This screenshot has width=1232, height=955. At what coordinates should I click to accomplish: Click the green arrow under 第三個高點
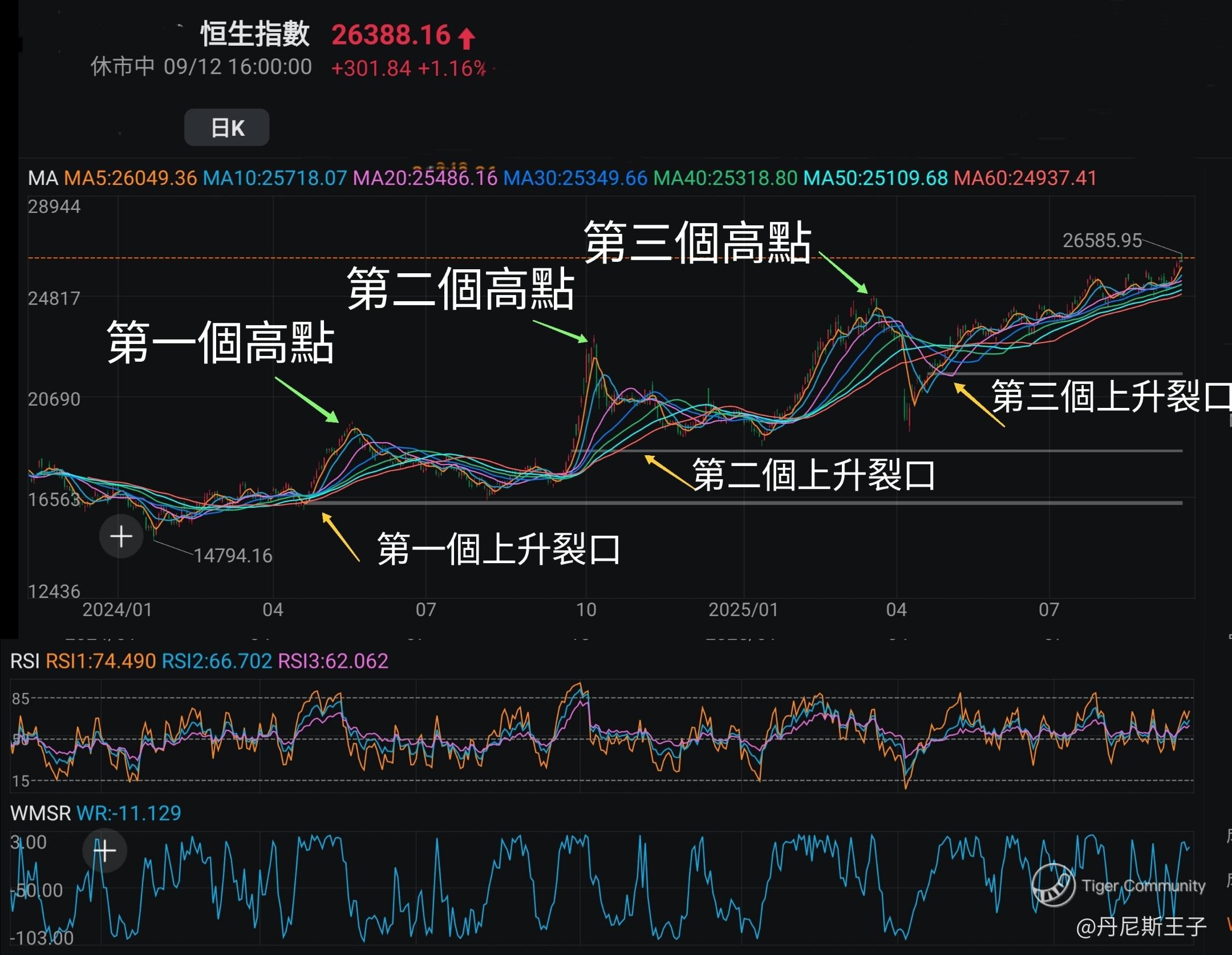click(844, 273)
